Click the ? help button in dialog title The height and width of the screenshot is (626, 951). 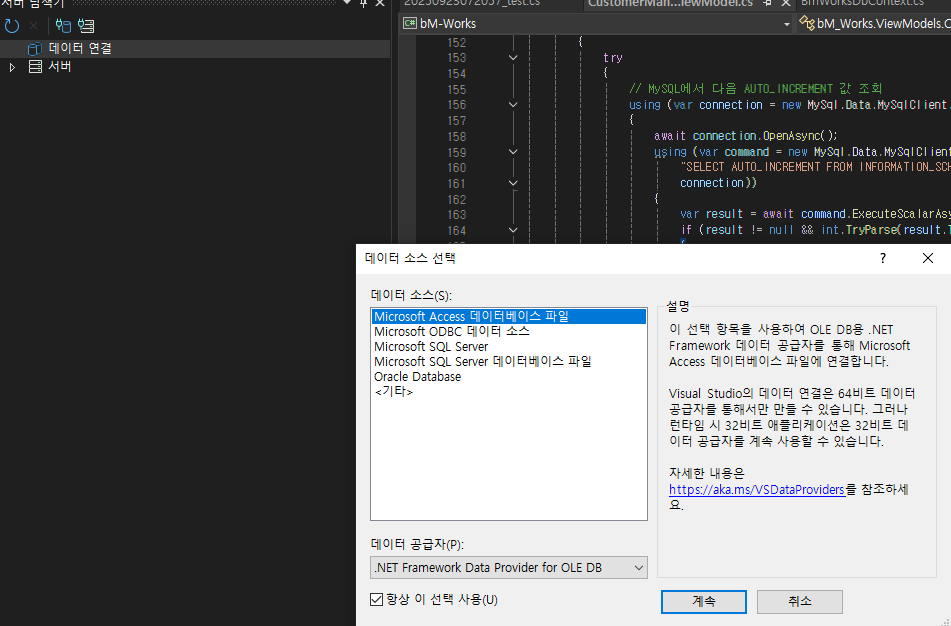coord(883,258)
